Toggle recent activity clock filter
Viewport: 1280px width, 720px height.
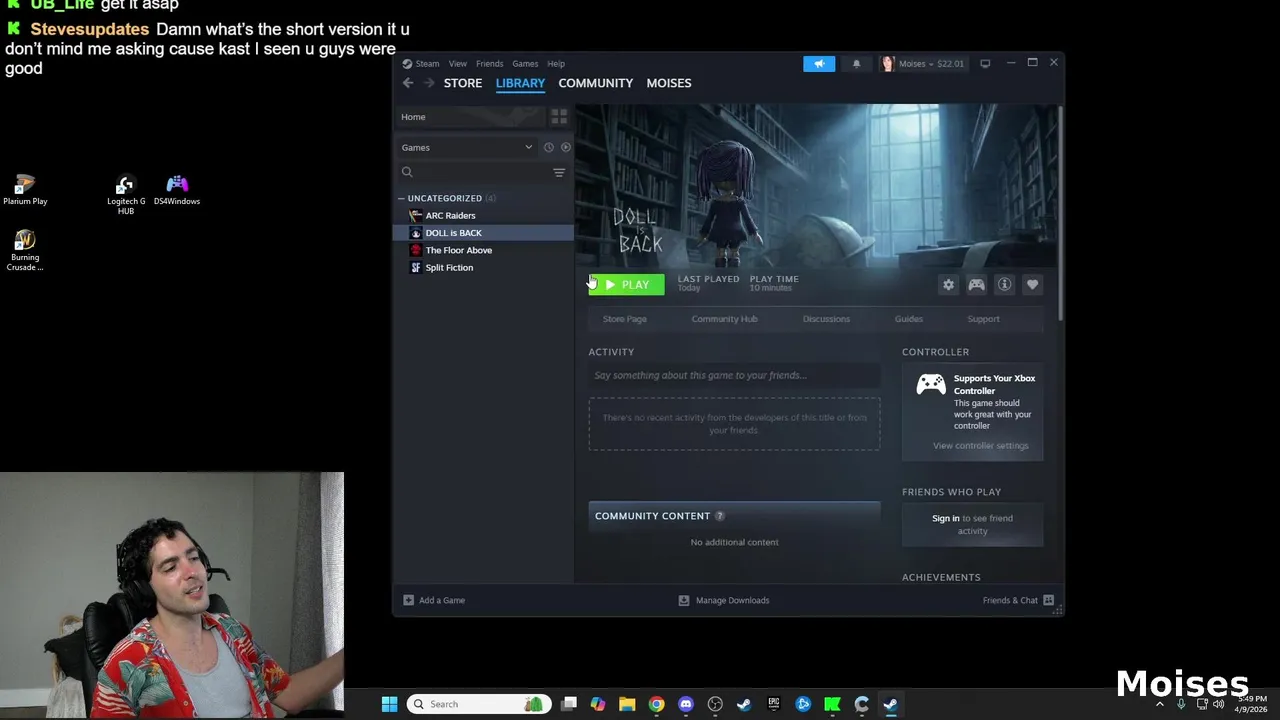tap(548, 148)
